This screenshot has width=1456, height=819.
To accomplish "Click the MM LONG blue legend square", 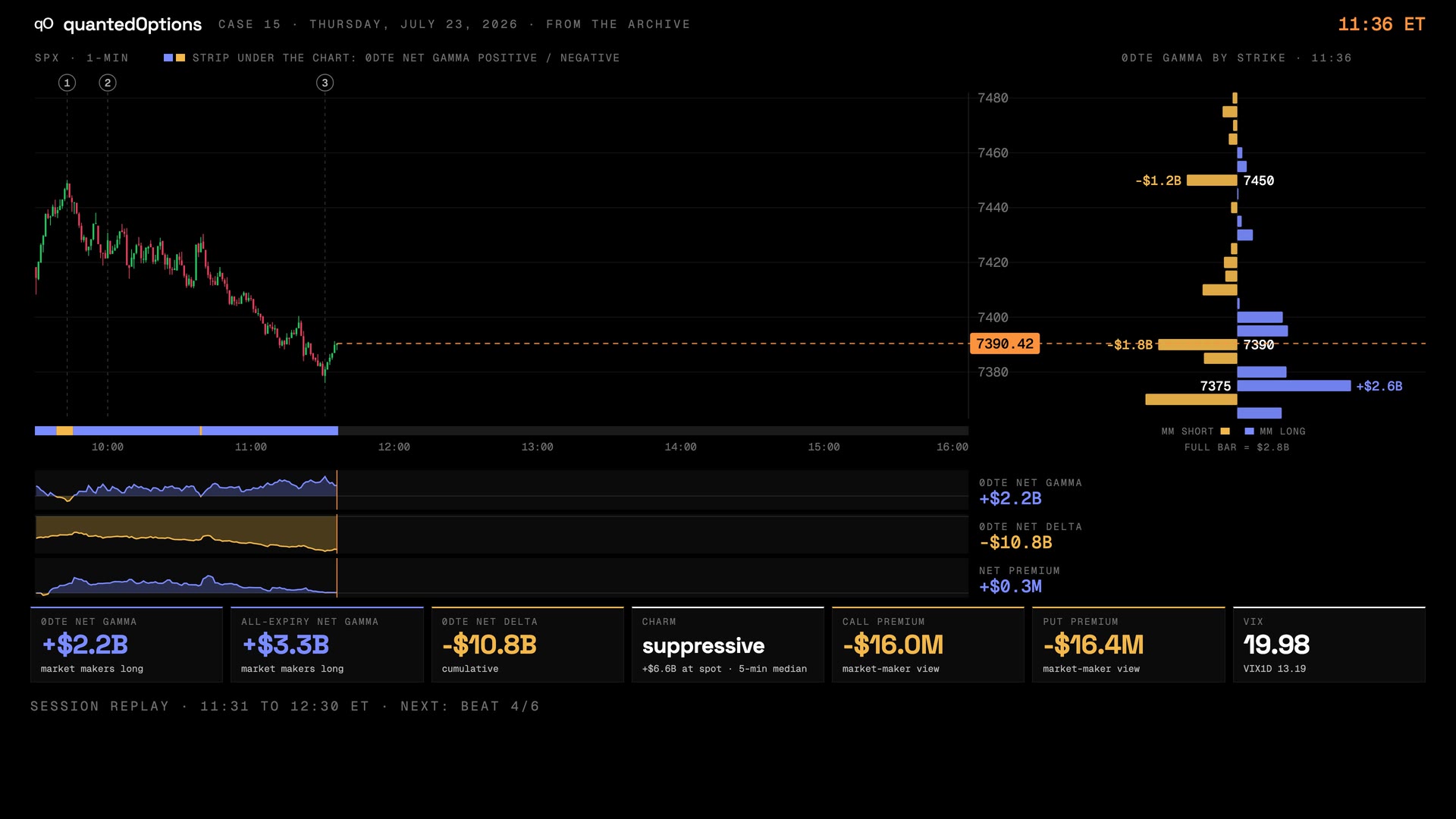I will 1249,431.
